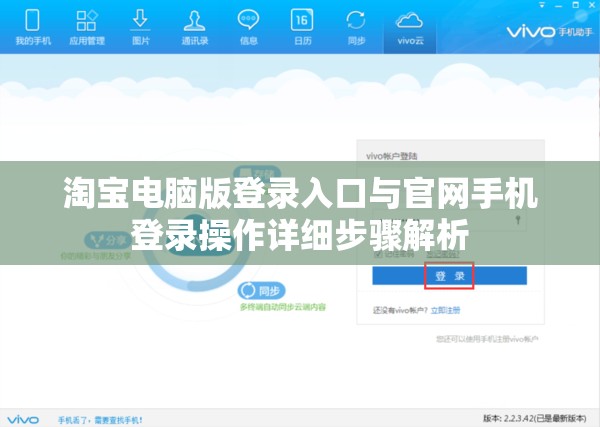Select the vivo云 cloud tab

tap(409, 28)
